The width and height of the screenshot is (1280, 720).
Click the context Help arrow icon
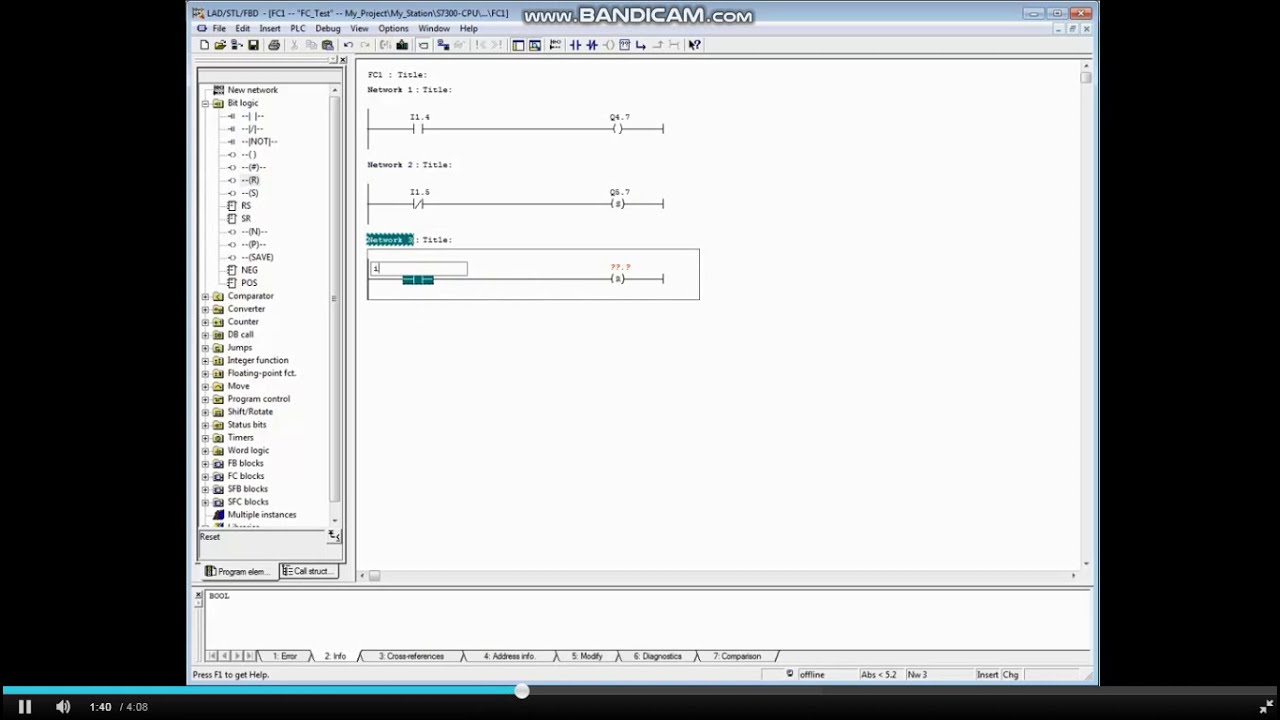click(x=695, y=45)
